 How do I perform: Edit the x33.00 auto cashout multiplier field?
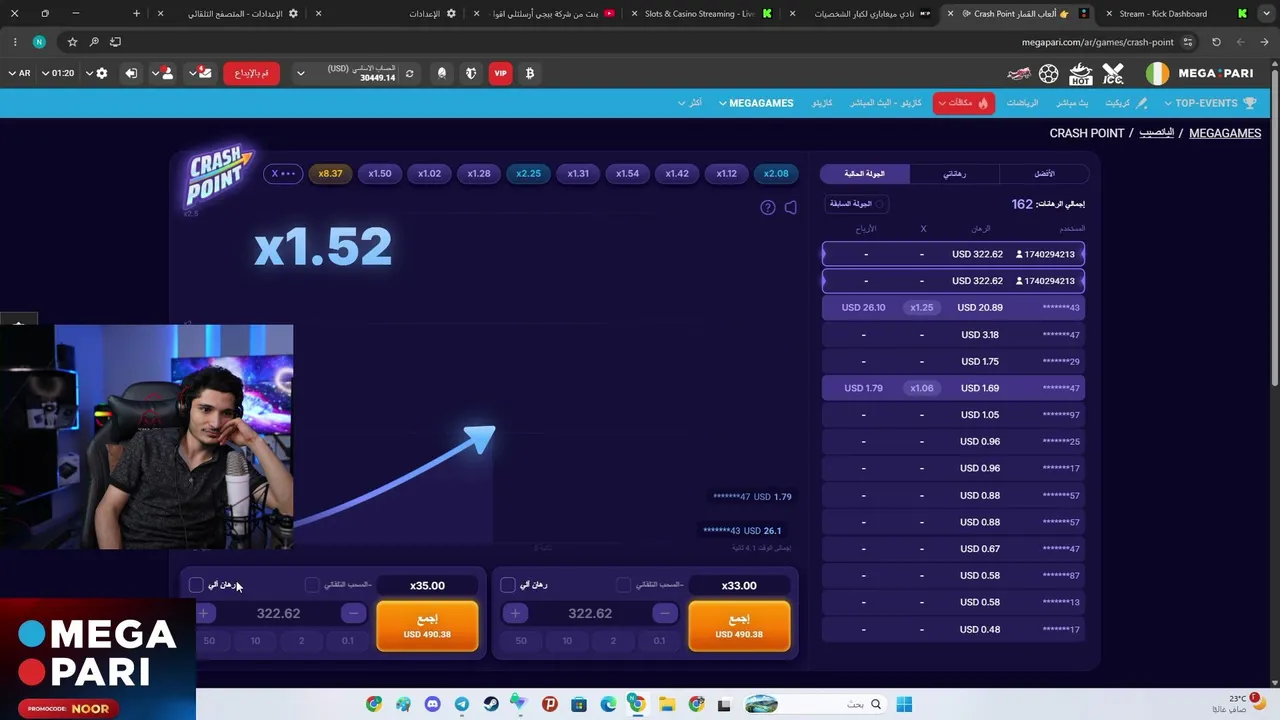739,585
